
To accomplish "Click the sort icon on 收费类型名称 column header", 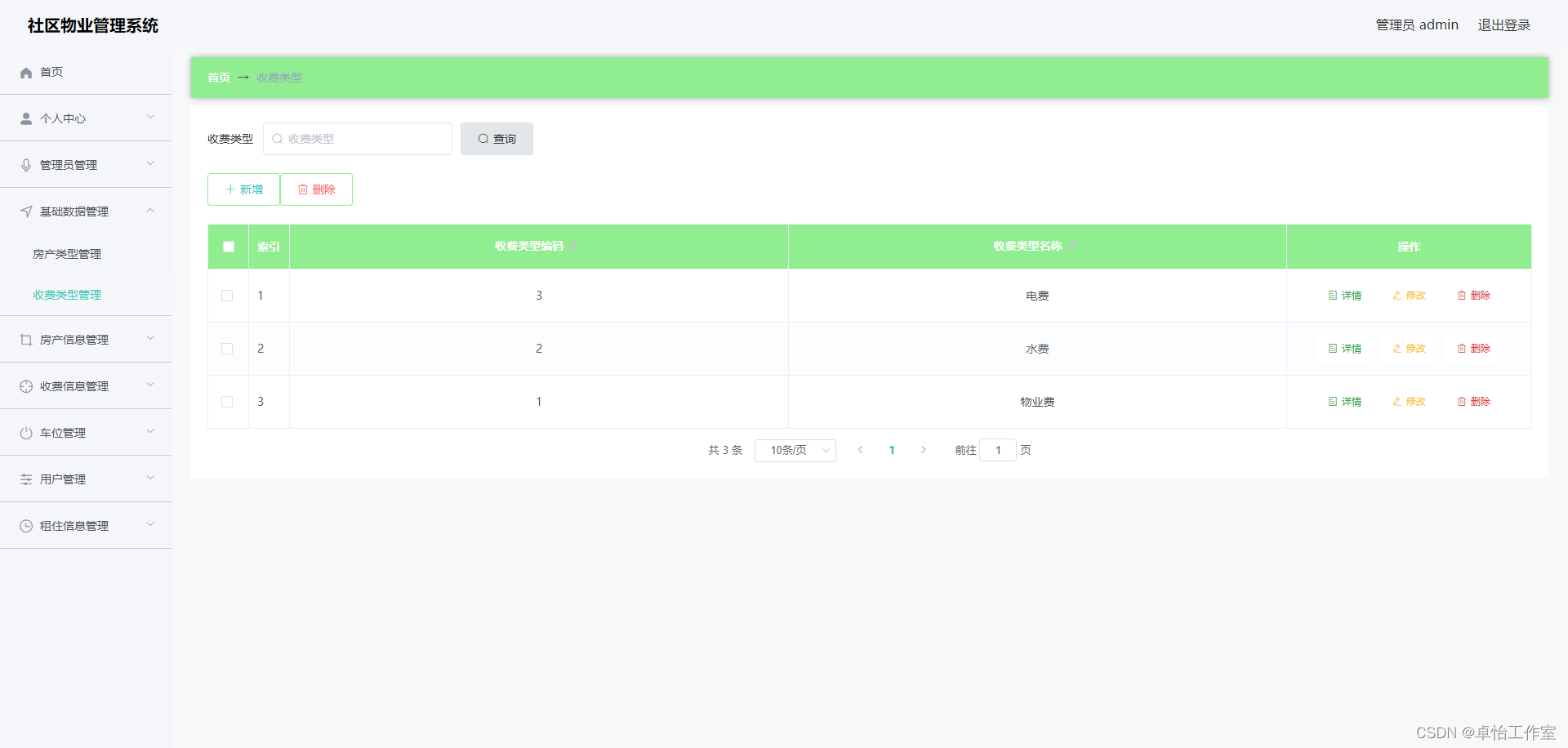I will point(1072,247).
